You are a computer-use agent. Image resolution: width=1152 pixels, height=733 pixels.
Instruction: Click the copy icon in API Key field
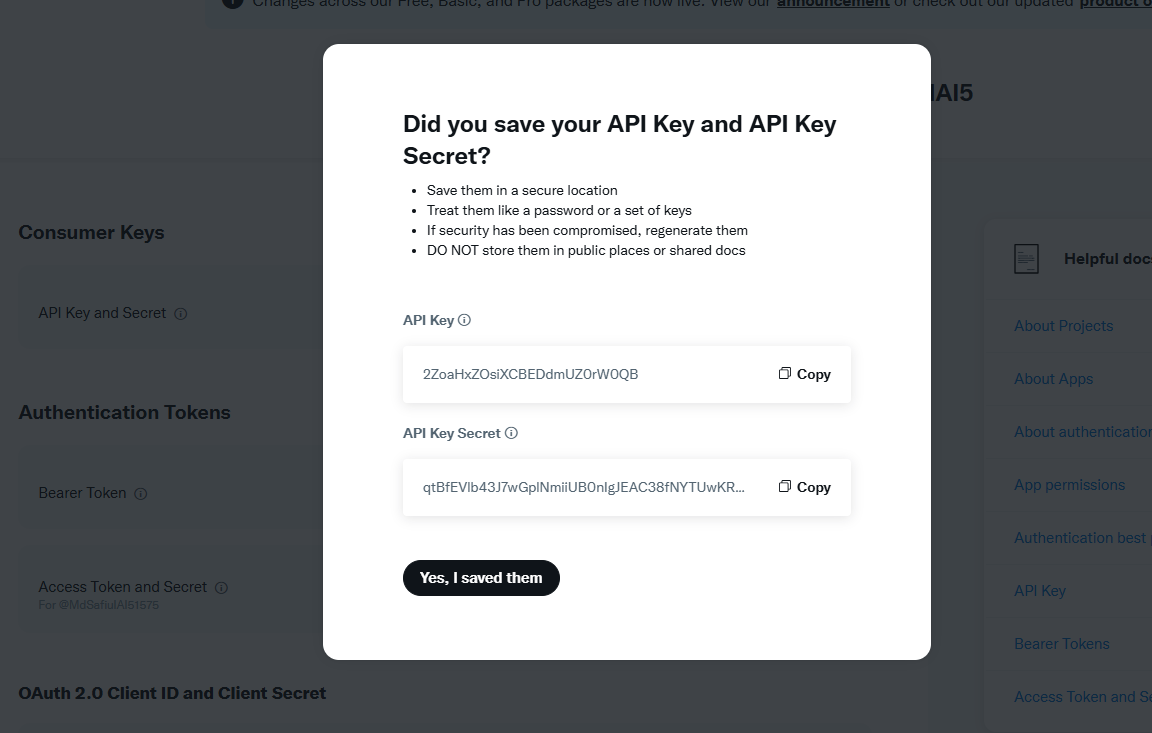785,373
